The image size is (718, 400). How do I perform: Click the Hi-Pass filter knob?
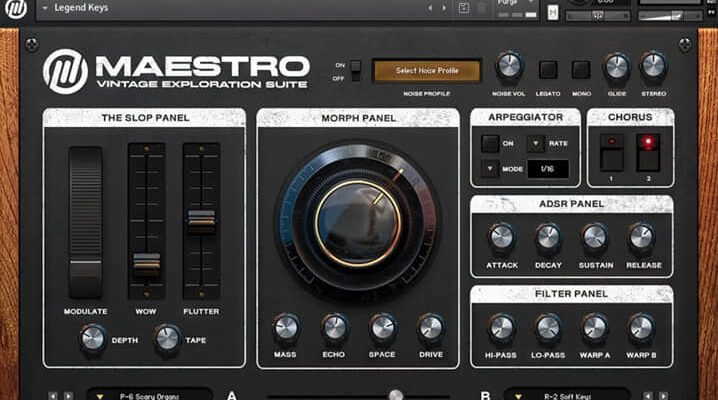coord(501,327)
